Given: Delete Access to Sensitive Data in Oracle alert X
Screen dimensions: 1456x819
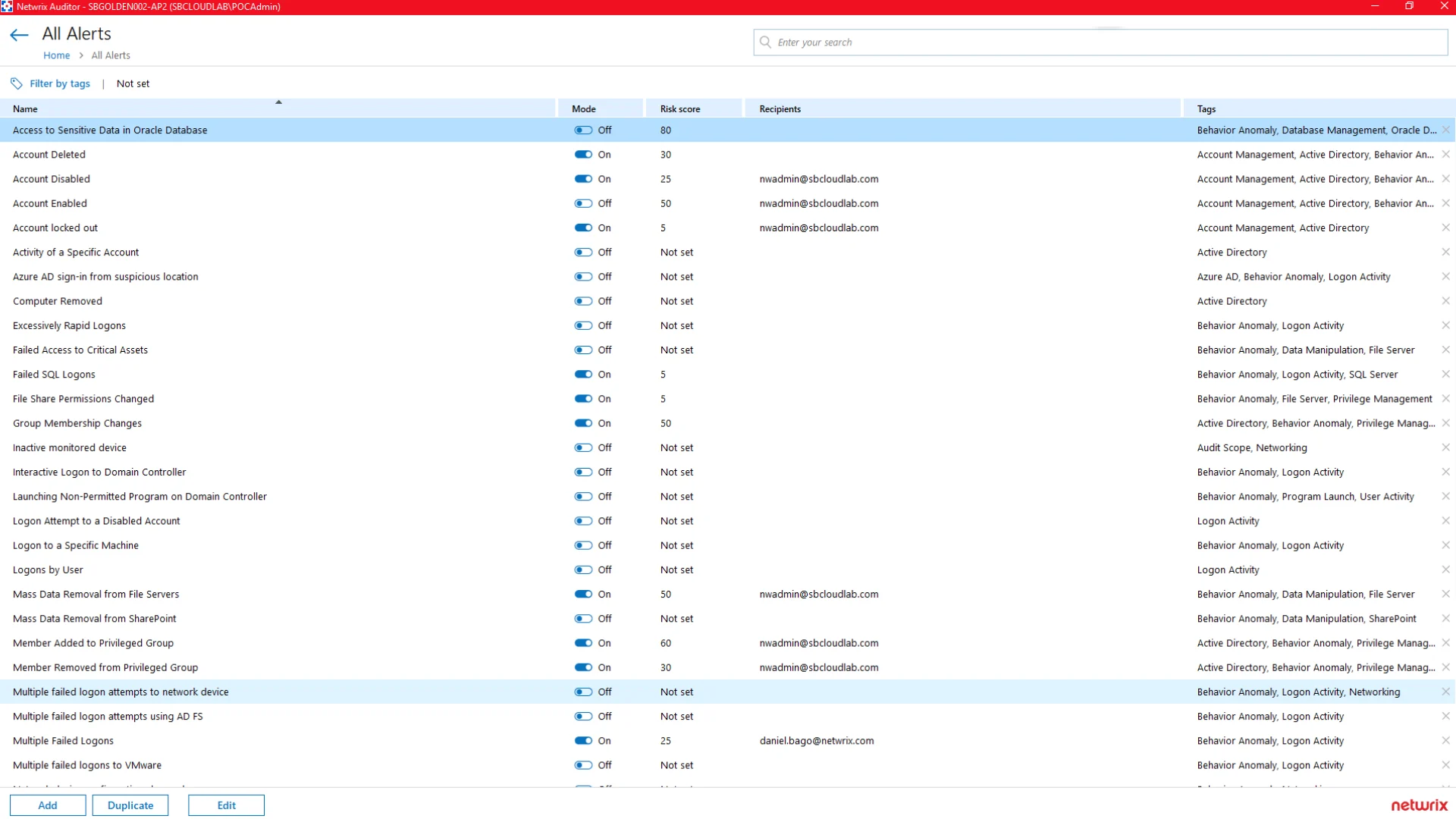Looking at the screenshot, I should point(1445,130).
